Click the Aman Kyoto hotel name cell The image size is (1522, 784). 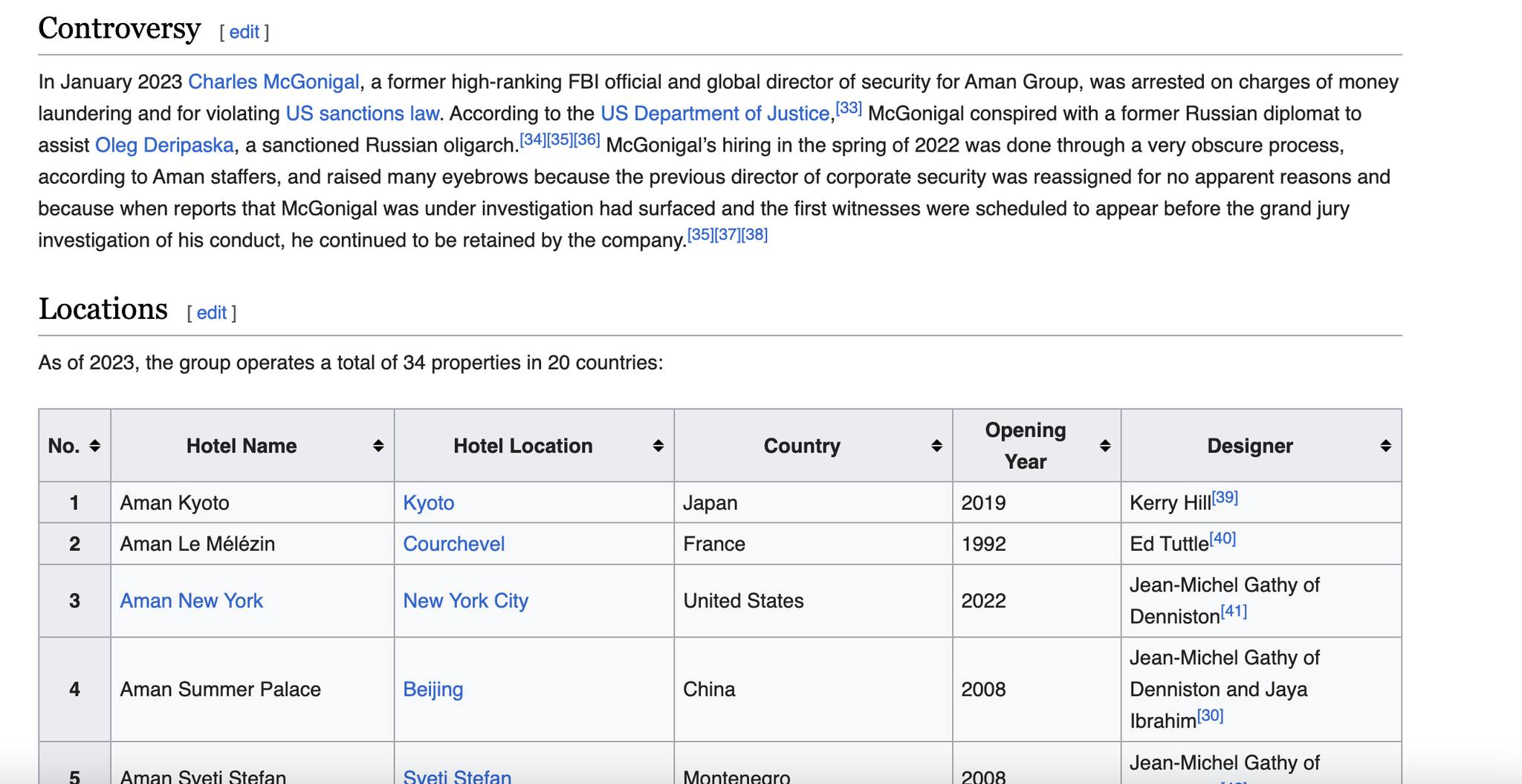click(253, 502)
